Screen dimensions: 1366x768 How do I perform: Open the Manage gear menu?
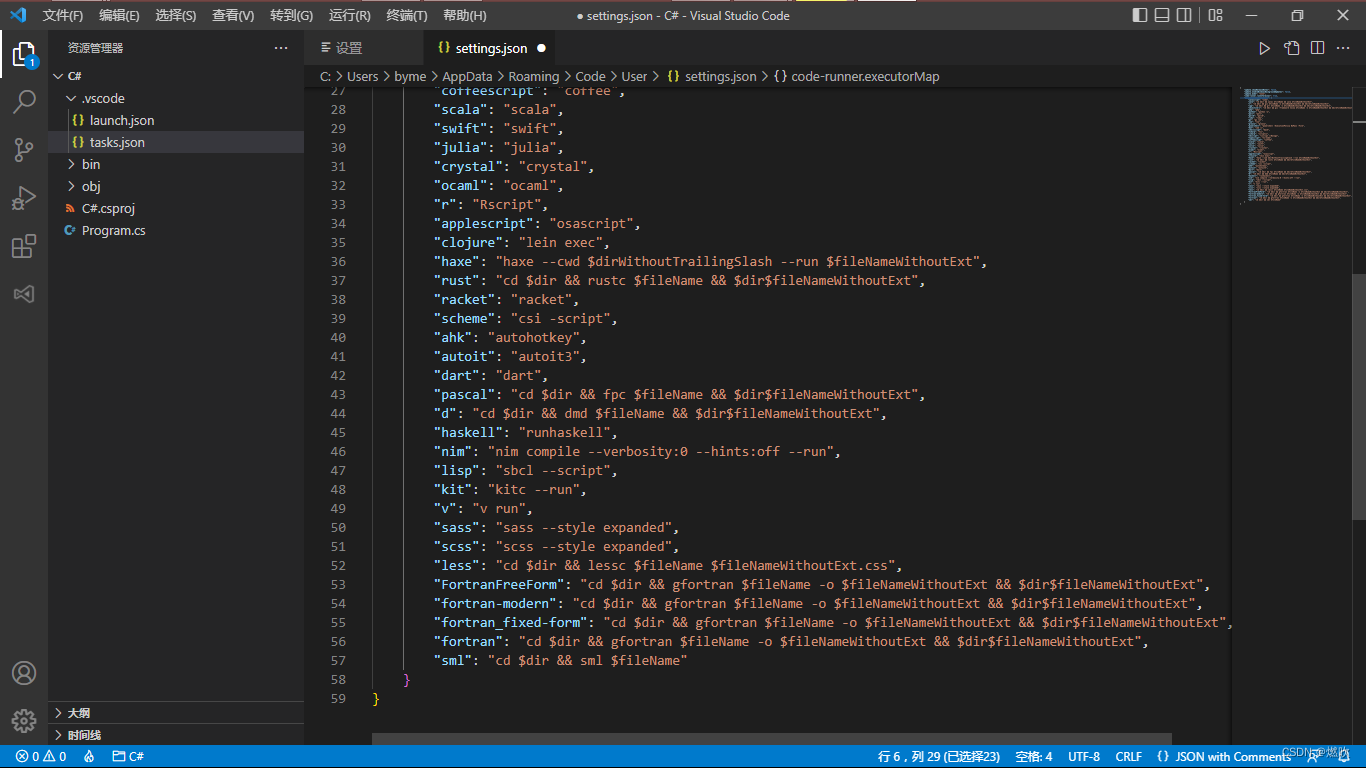(24, 720)
